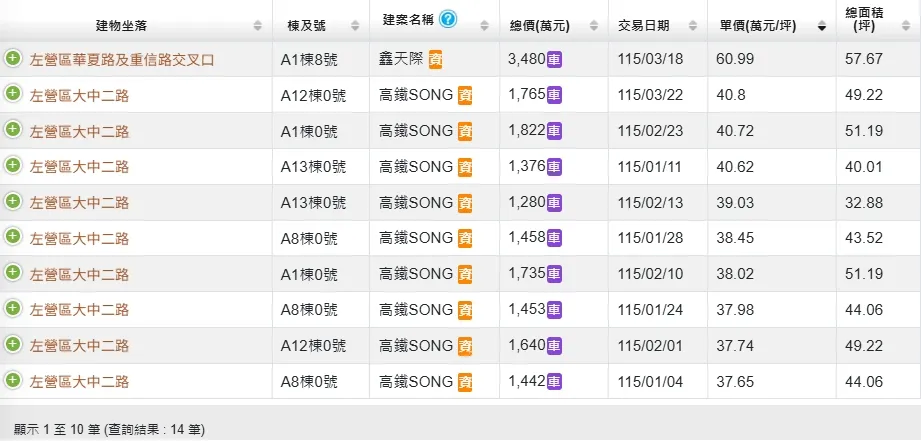Click the purple 車 icon next to 1,458
The image size is (921, 441).
pos(554,238)
